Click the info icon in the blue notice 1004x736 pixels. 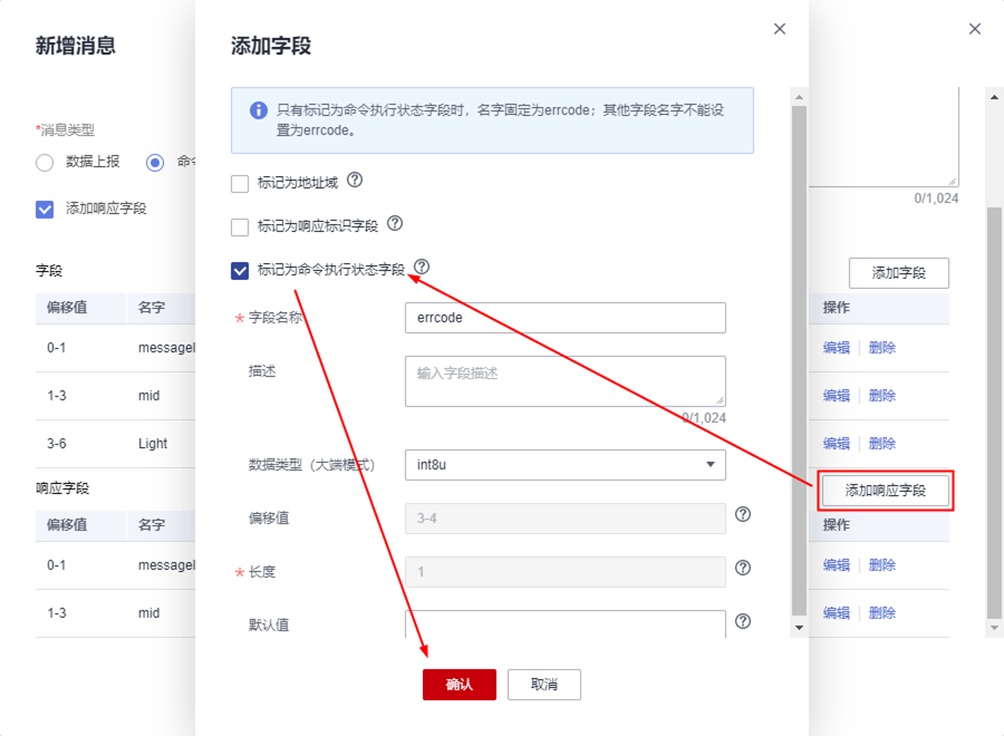[258, 110]
